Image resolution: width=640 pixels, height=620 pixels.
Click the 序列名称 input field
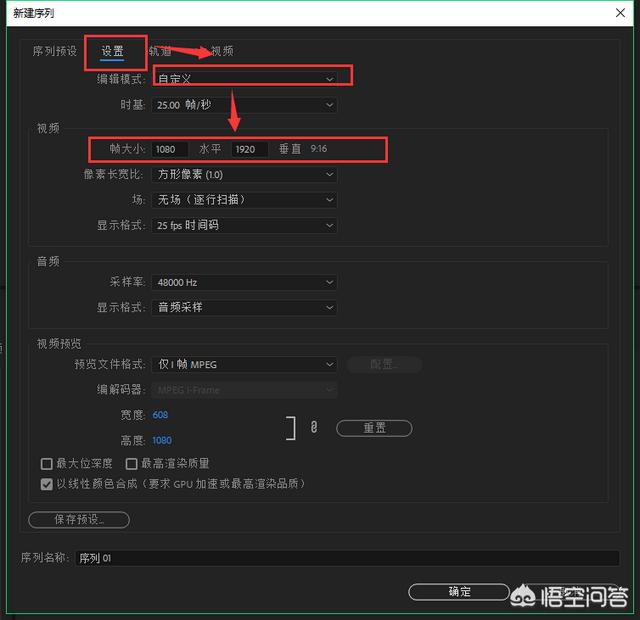[x=348, y=558]
